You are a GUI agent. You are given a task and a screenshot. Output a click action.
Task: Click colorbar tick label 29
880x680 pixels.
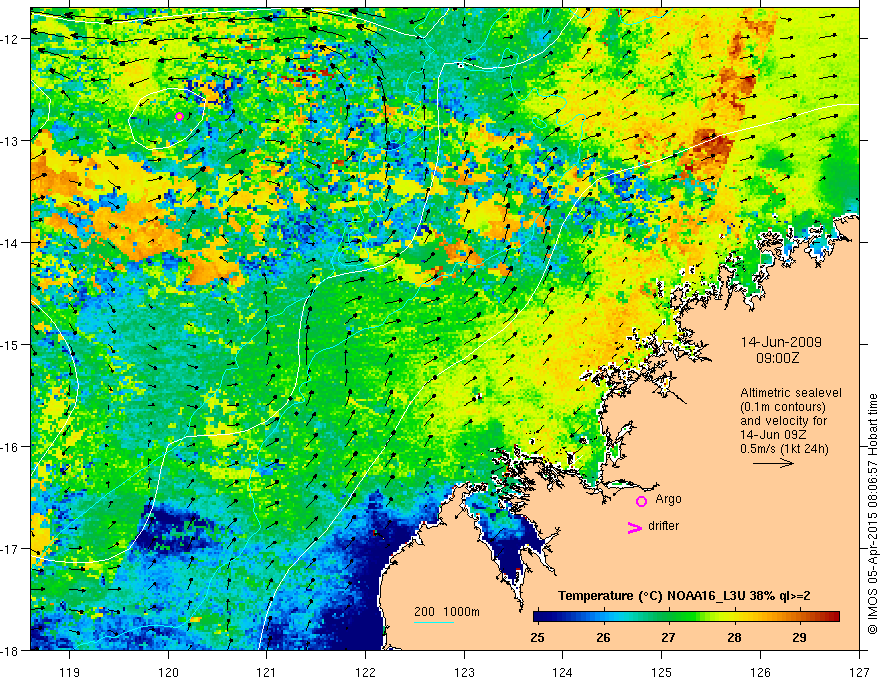coord(799,637)
